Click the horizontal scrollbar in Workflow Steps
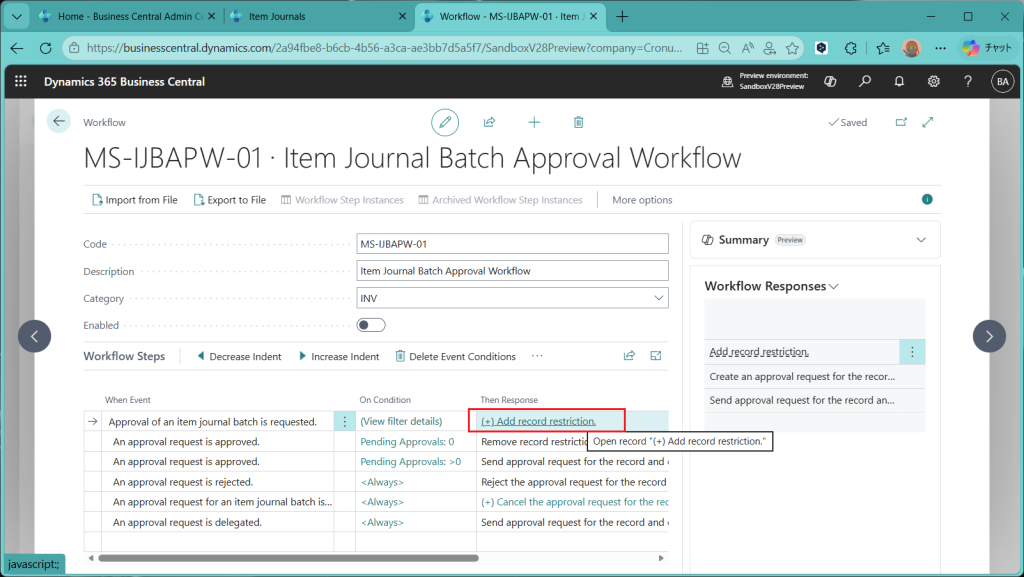The height and width of the screenshot is (577, 1024). [300, 558]
